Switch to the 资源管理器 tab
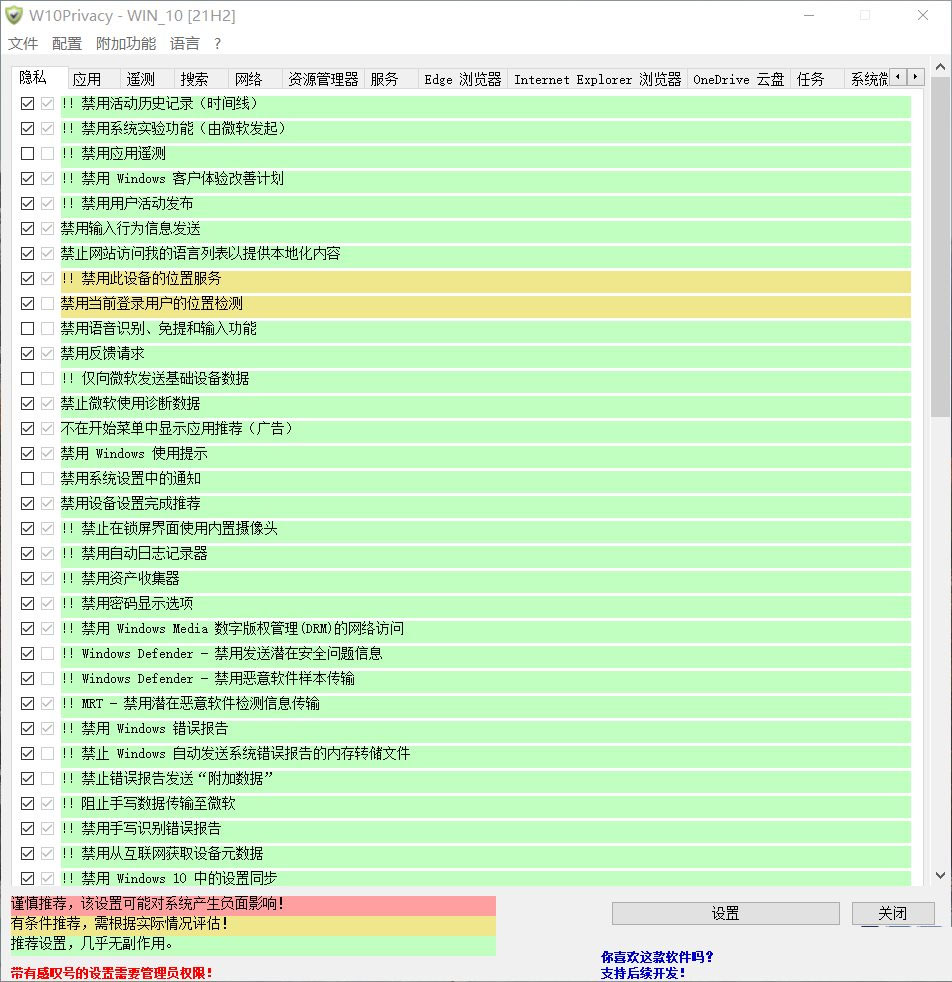The height and width of the screenshot is (982, 952). click(x=323, y=79)
